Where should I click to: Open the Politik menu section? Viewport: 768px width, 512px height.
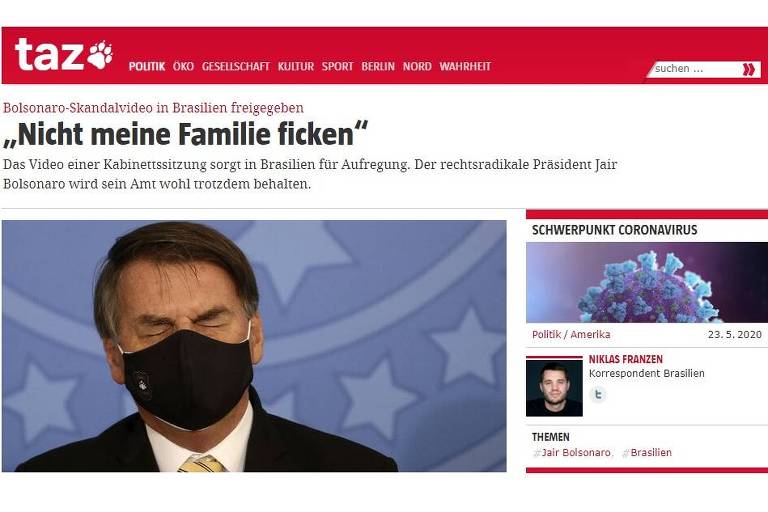[147, 66]
